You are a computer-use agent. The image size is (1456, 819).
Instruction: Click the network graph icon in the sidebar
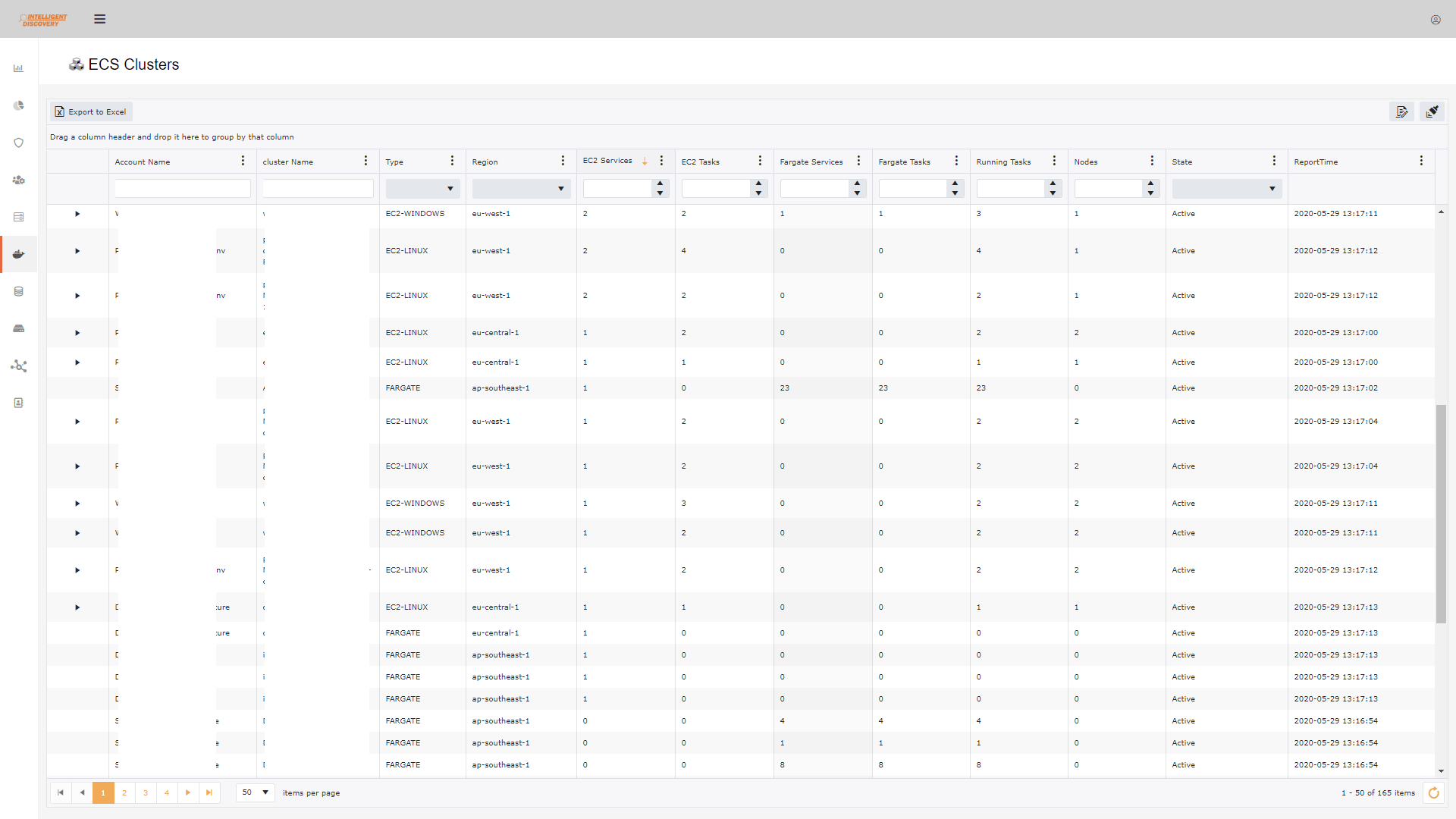click(19, 366)
